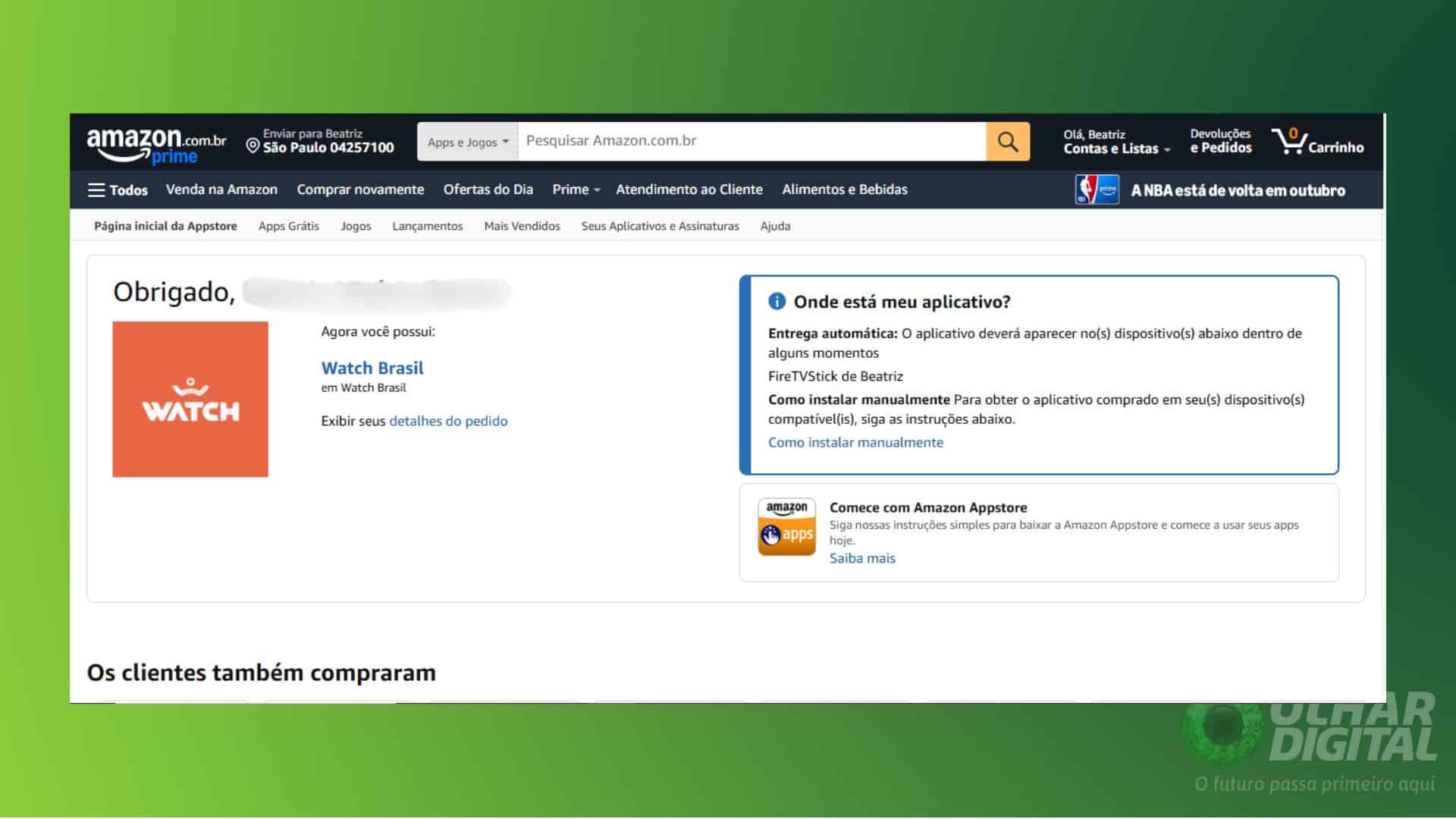Open the Saiba mais link
The width and height of the screenshot is (1456, 819).
862,558
